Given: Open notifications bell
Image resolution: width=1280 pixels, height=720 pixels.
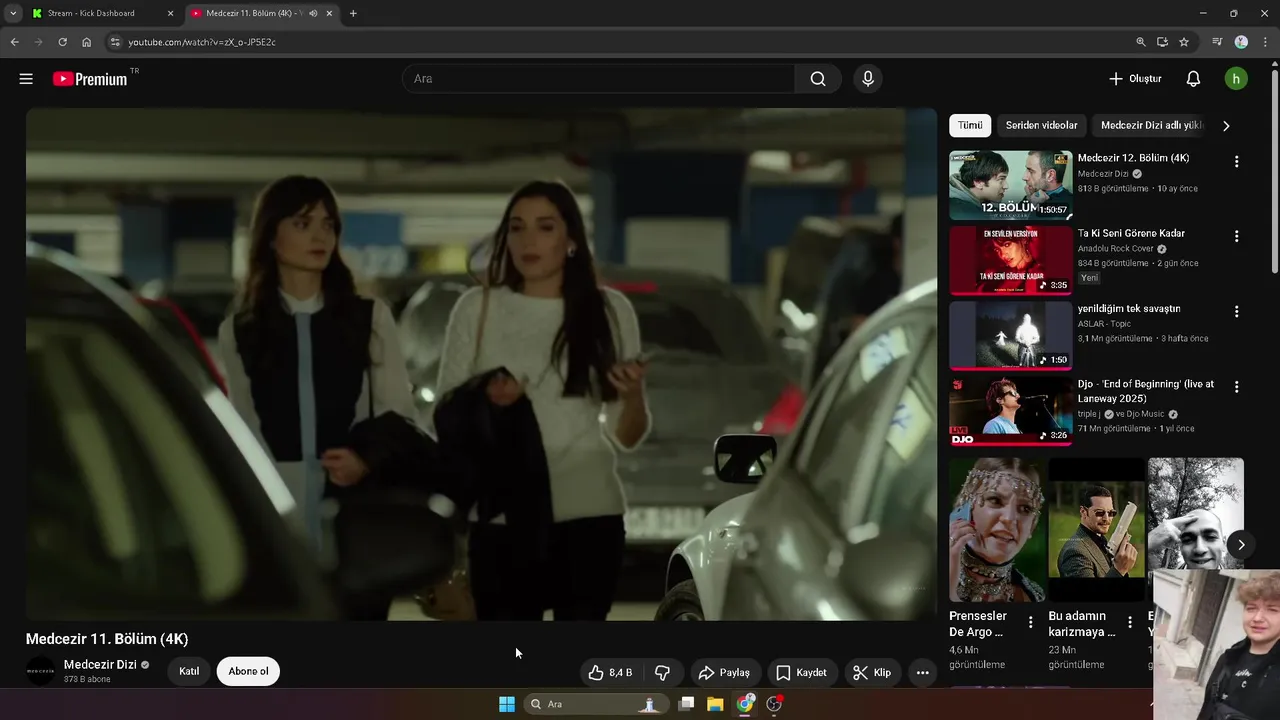Looking at the screenshot, I should 1193,79.
